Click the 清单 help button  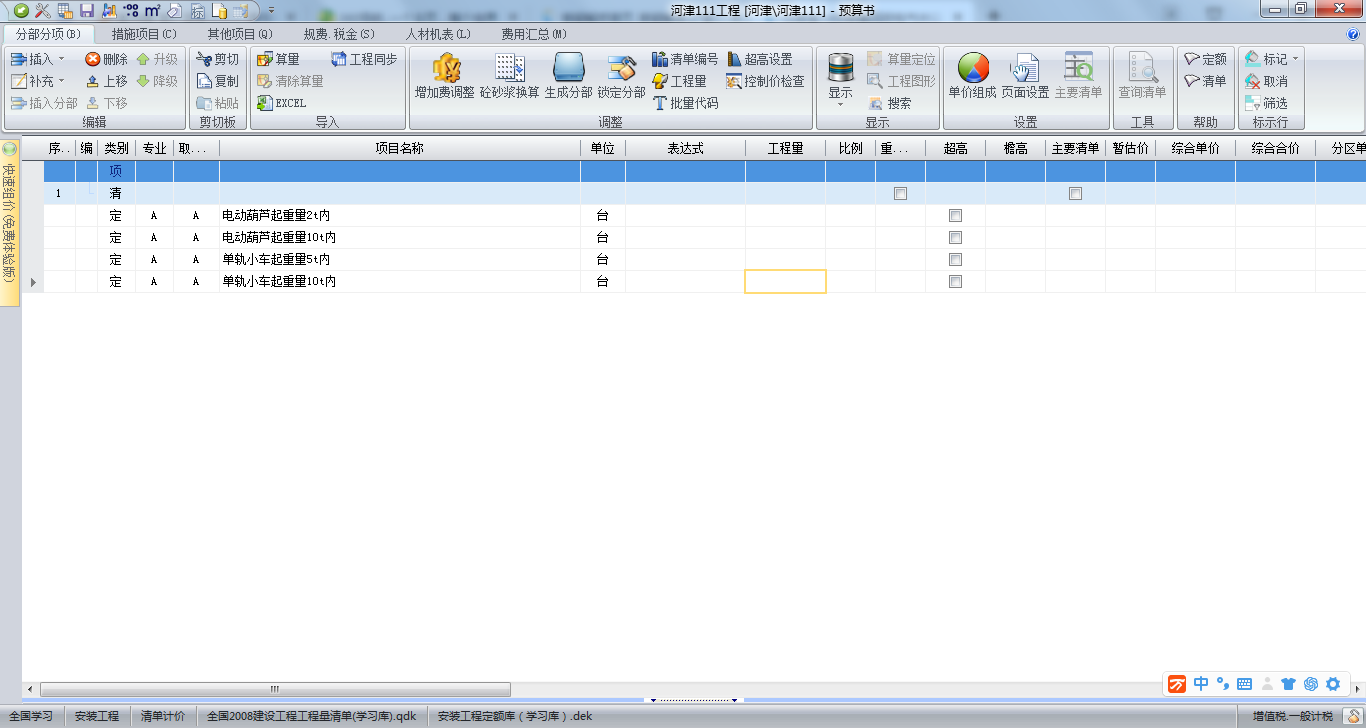click(x=1206, y=81)
